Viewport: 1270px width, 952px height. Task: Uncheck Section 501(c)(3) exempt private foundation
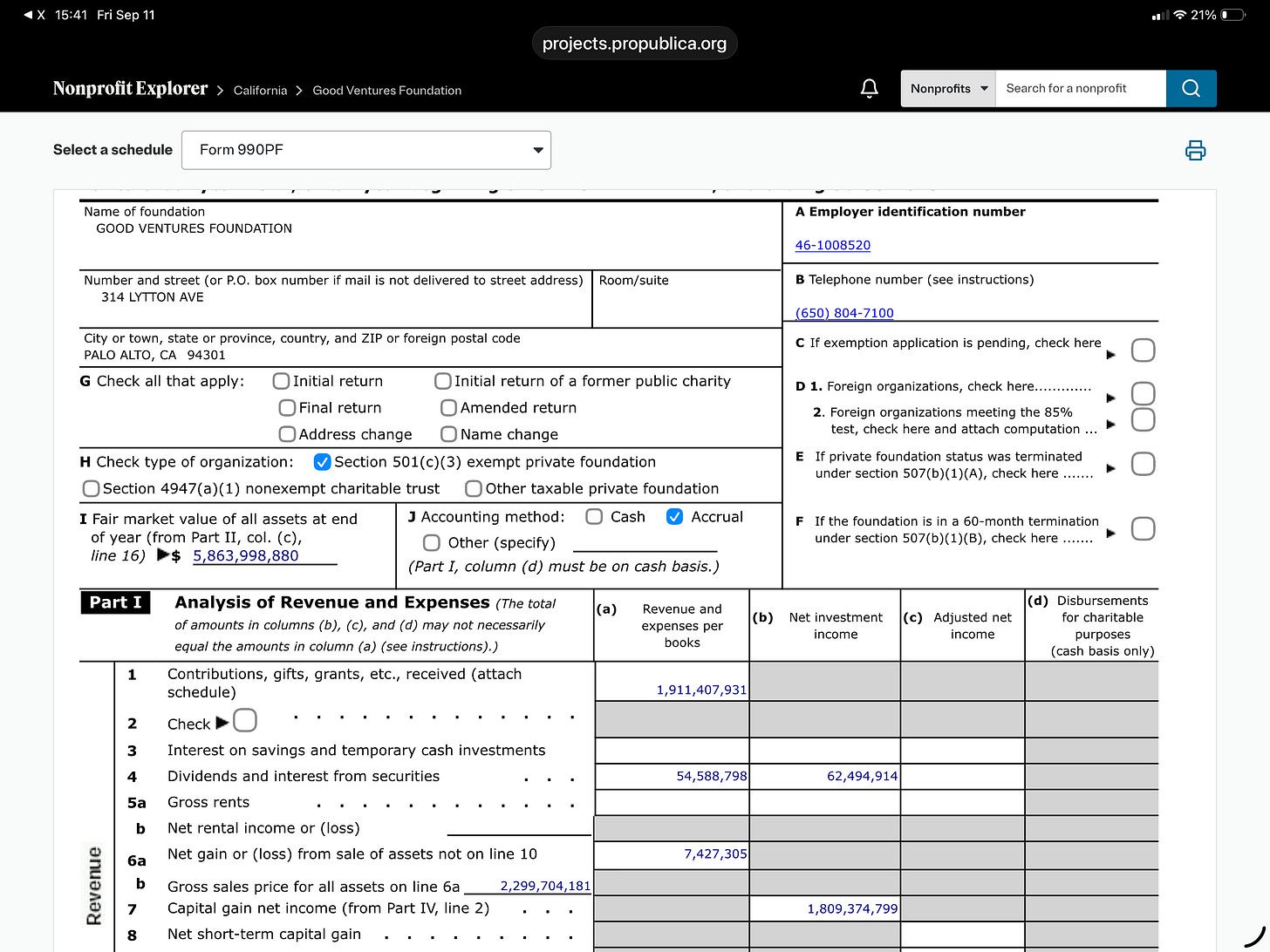coord(322,462)
